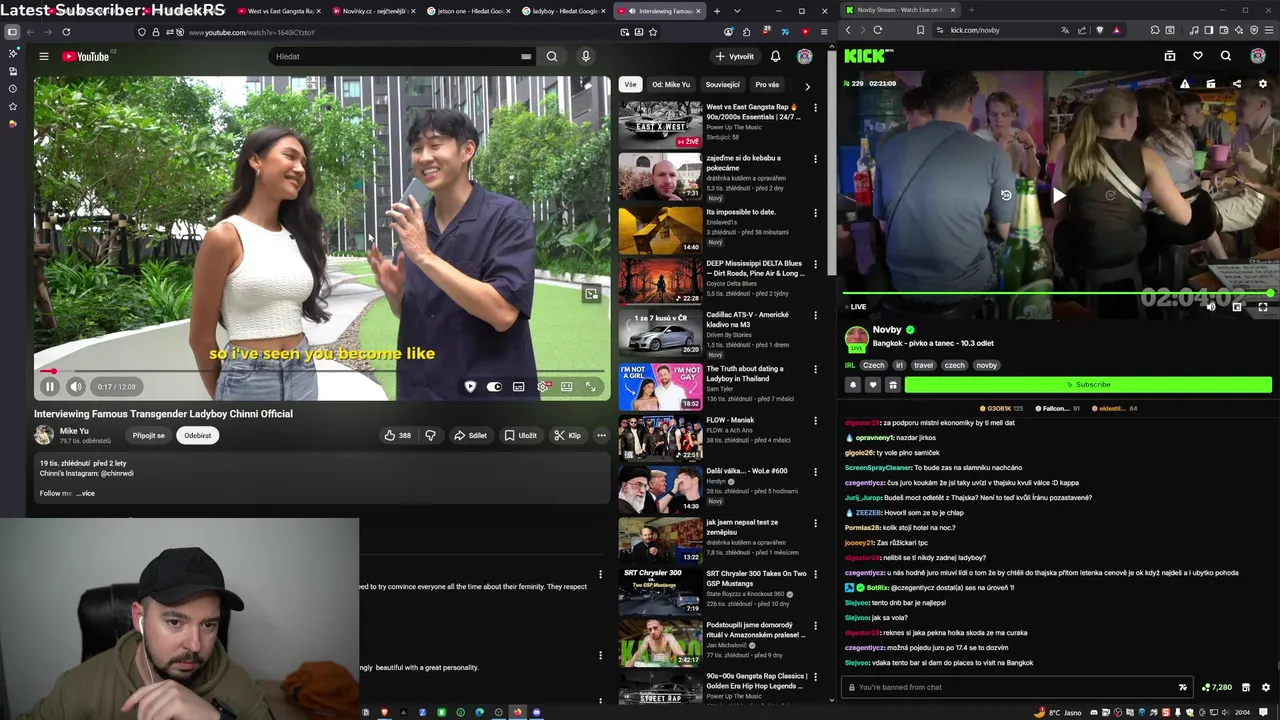The width and height of the screenshot is (1280, 720).
Task: Open YouTube player settings gear
Action: [x=543, y=386]
